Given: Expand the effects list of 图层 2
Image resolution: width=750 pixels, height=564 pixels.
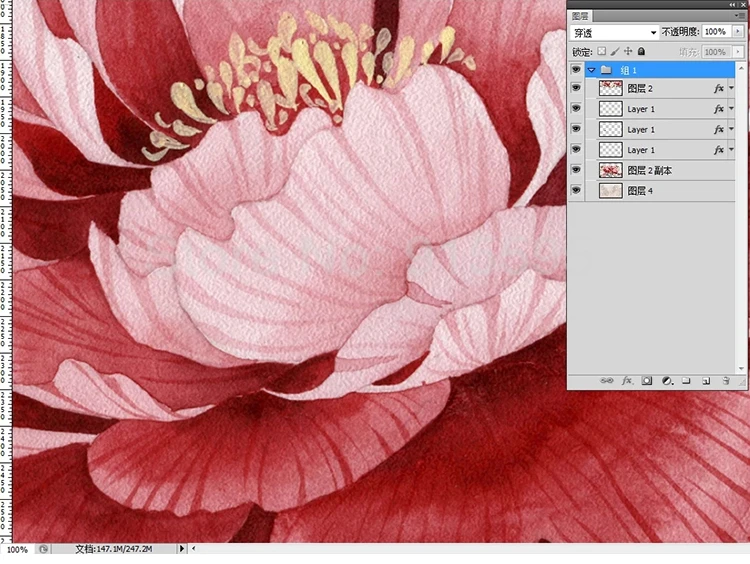Looking at the screenshot, I should [x=731, y=88].
